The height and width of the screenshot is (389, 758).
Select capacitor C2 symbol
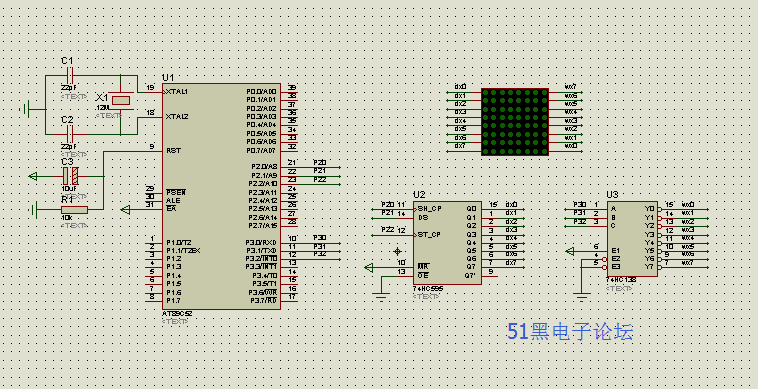[x=70, y=134]
